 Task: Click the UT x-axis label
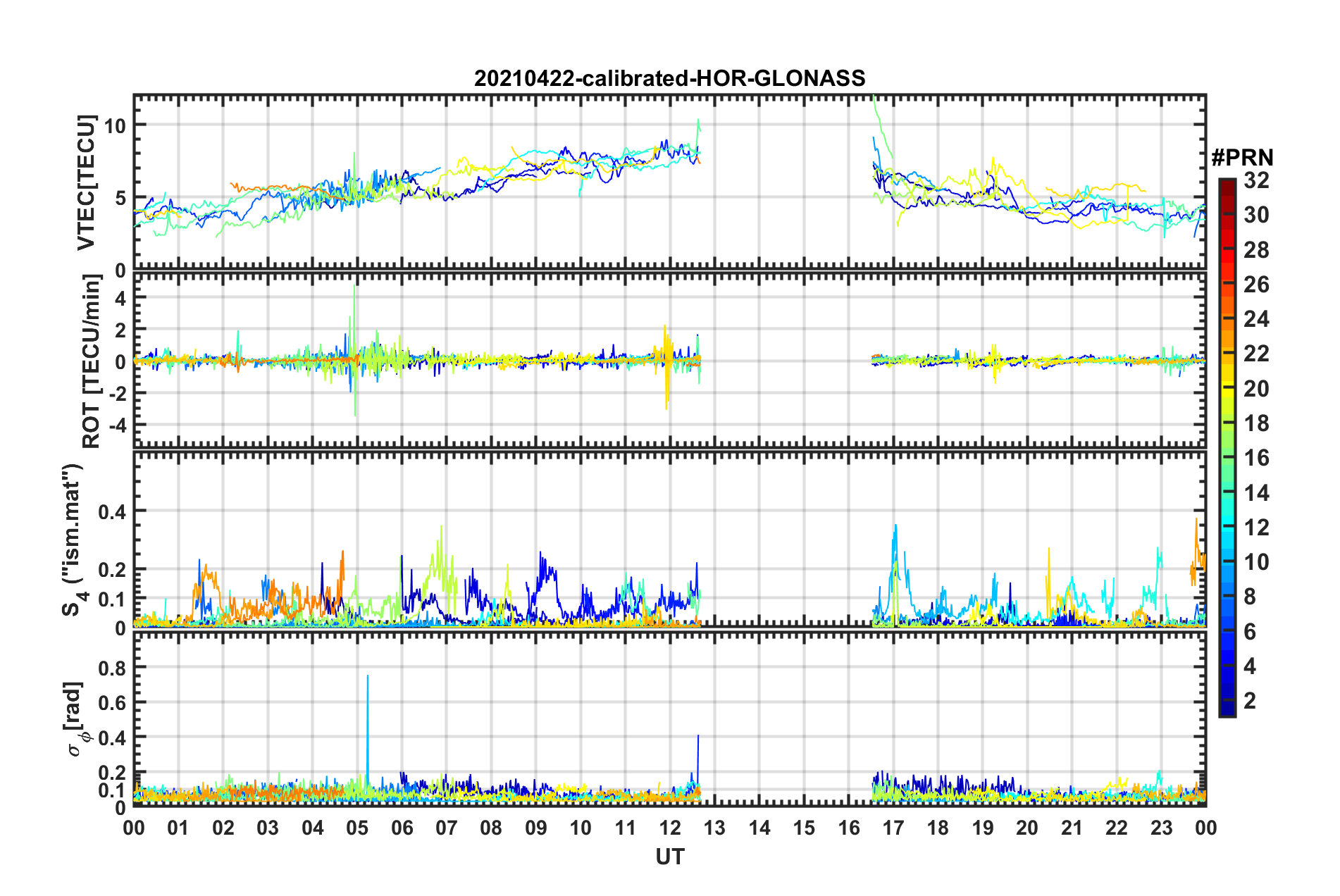point(669,857)
